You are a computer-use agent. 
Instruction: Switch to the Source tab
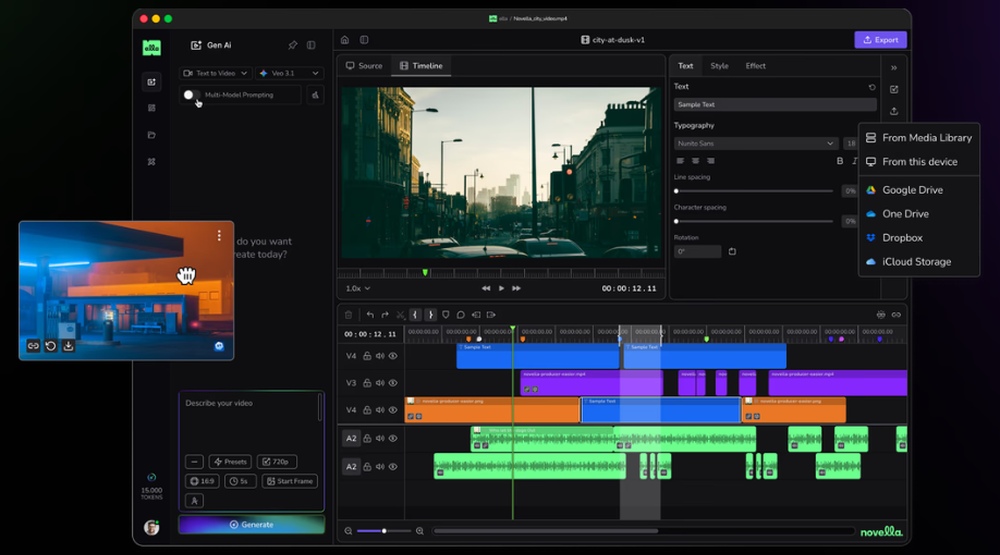click(x=364, y=66)
